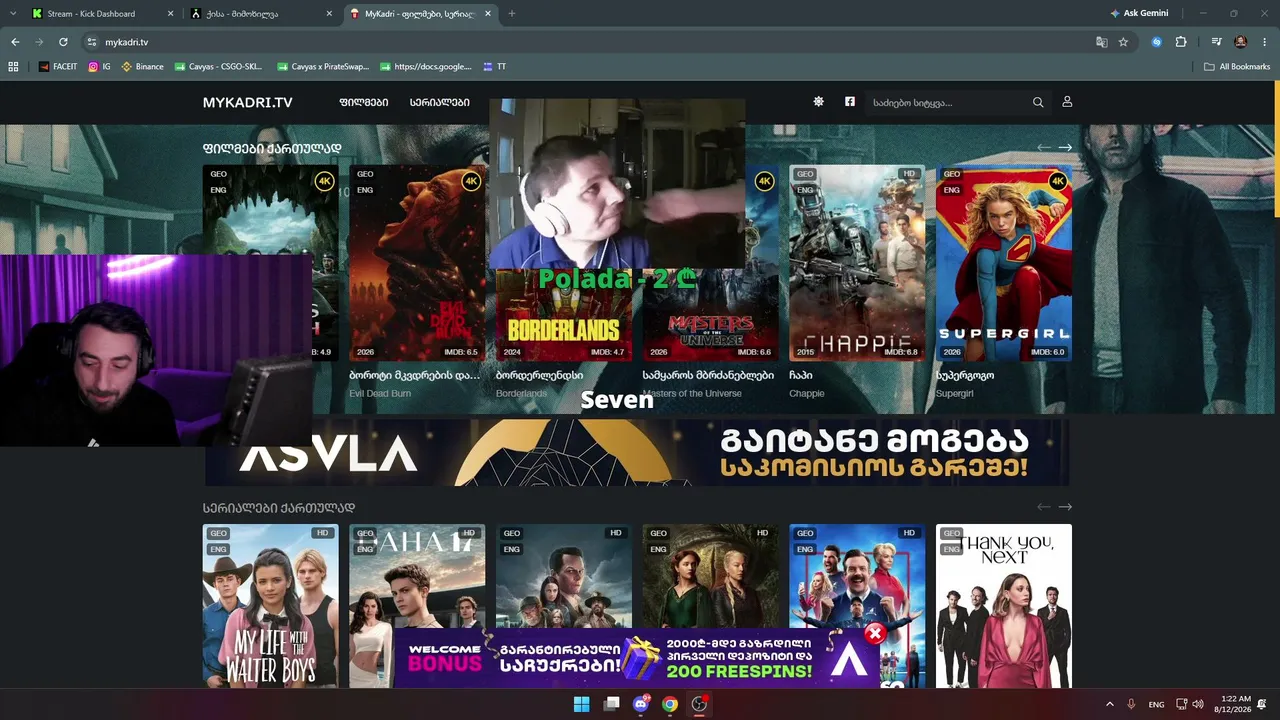Click the address bar showing mykadri.tv
This screenshot has width=1280, height=720.
pyautogui.click(x=590, y=42)
